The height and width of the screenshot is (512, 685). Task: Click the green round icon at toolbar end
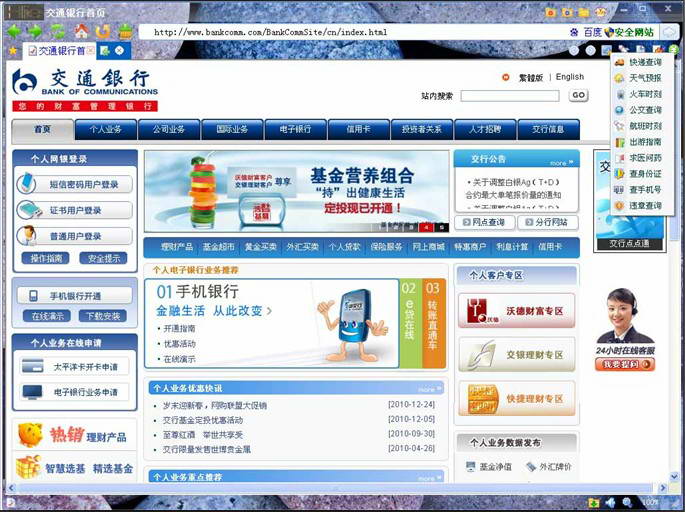[674, 50]
